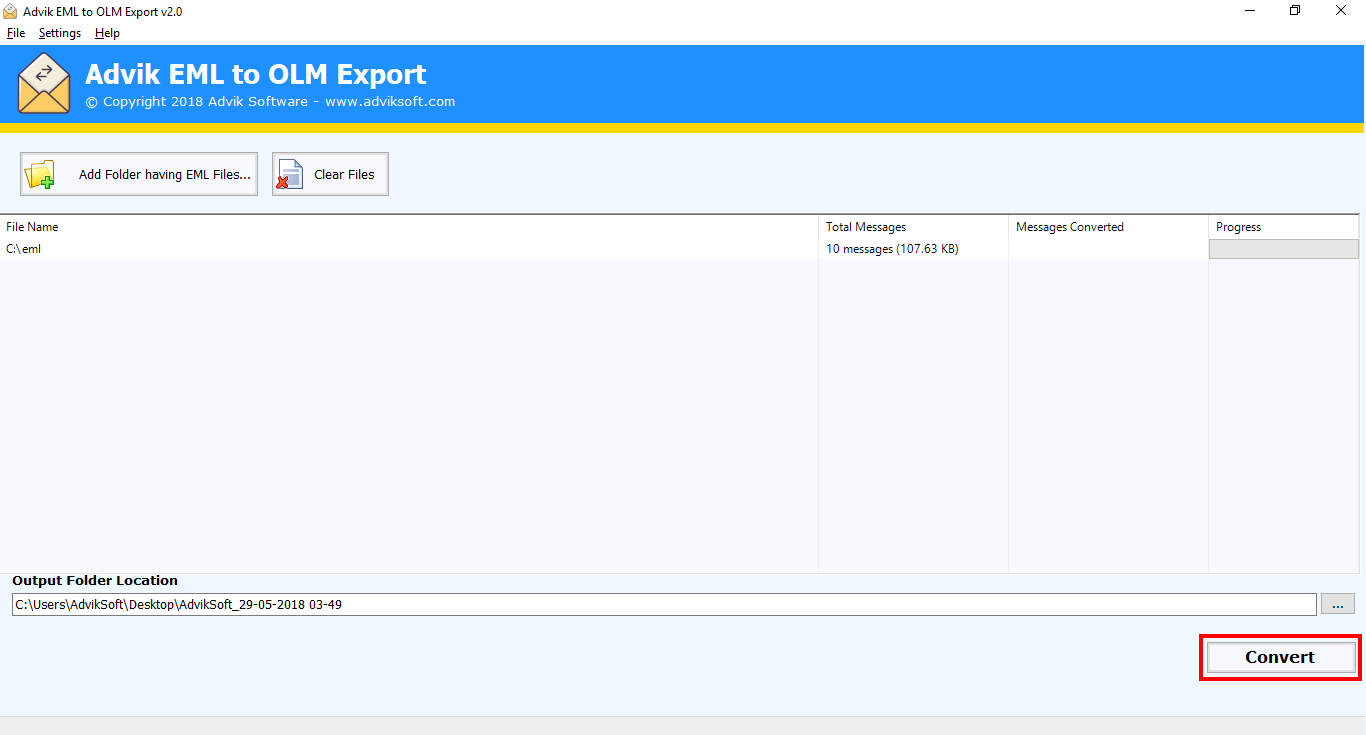
Task: Open the File menu
Action: [x=16, y=32]
